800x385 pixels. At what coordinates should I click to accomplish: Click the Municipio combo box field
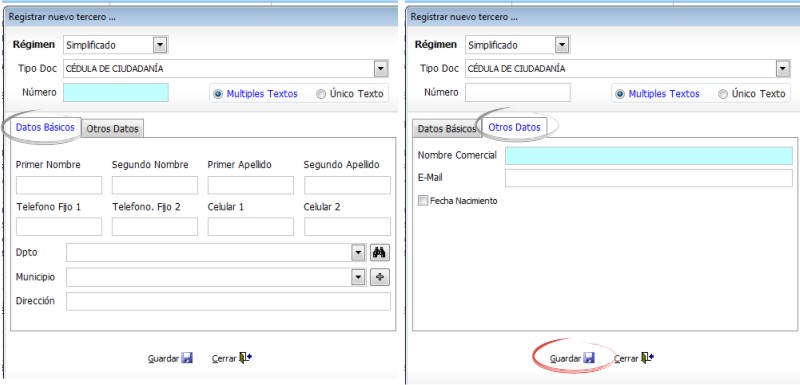[216, 277]
